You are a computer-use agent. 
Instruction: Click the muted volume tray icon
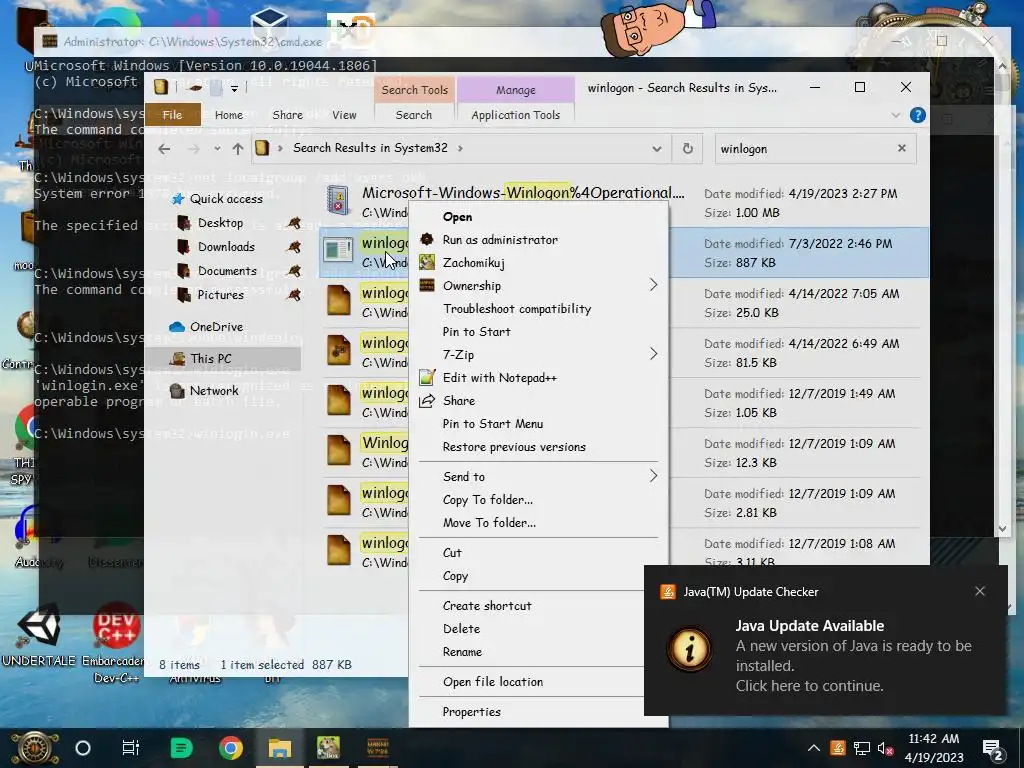[886, 748]
